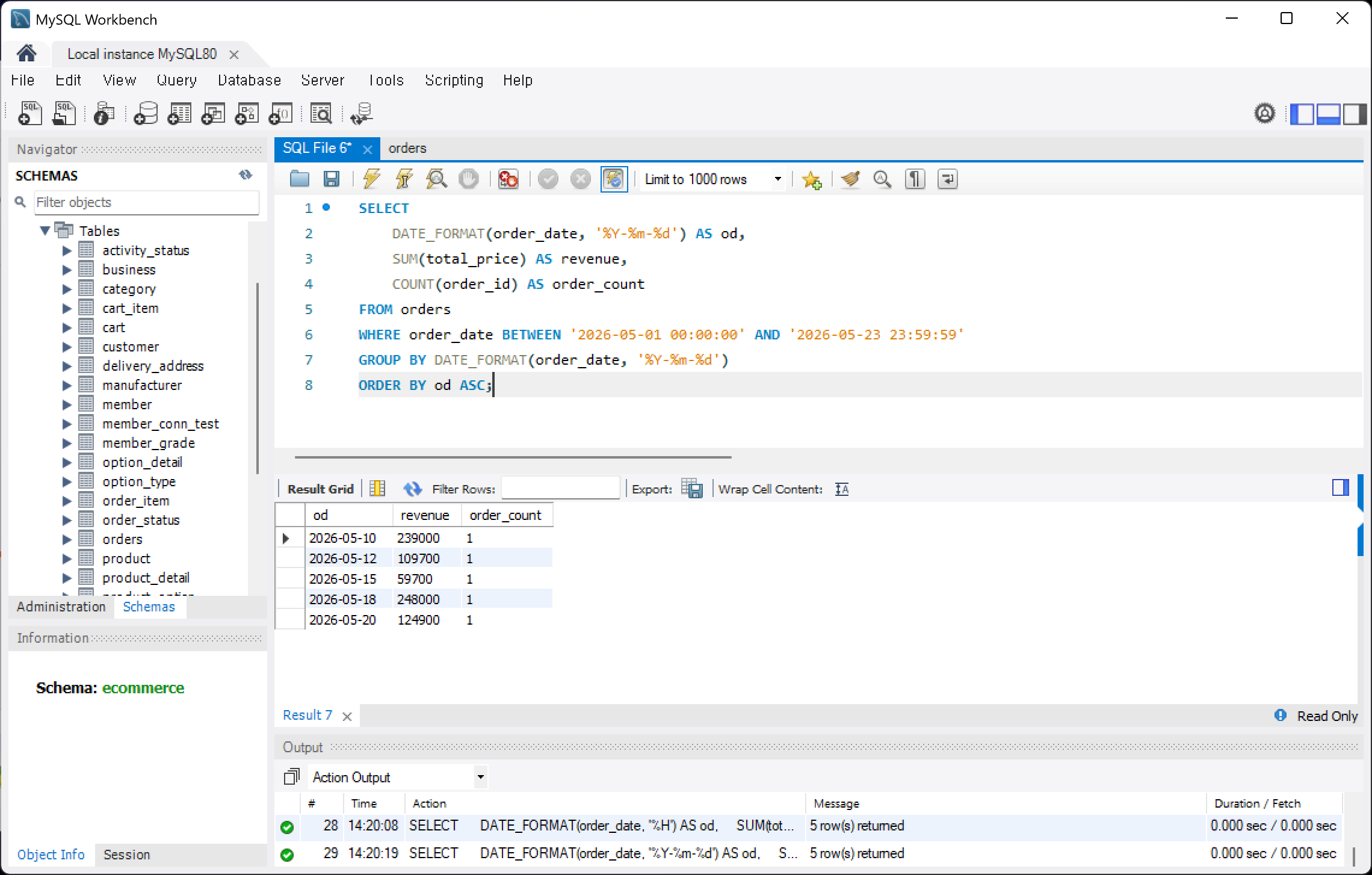The image size is (1372, 875).
Task: Click the Beautify query broom icon
Action: (x=850, y=179)
